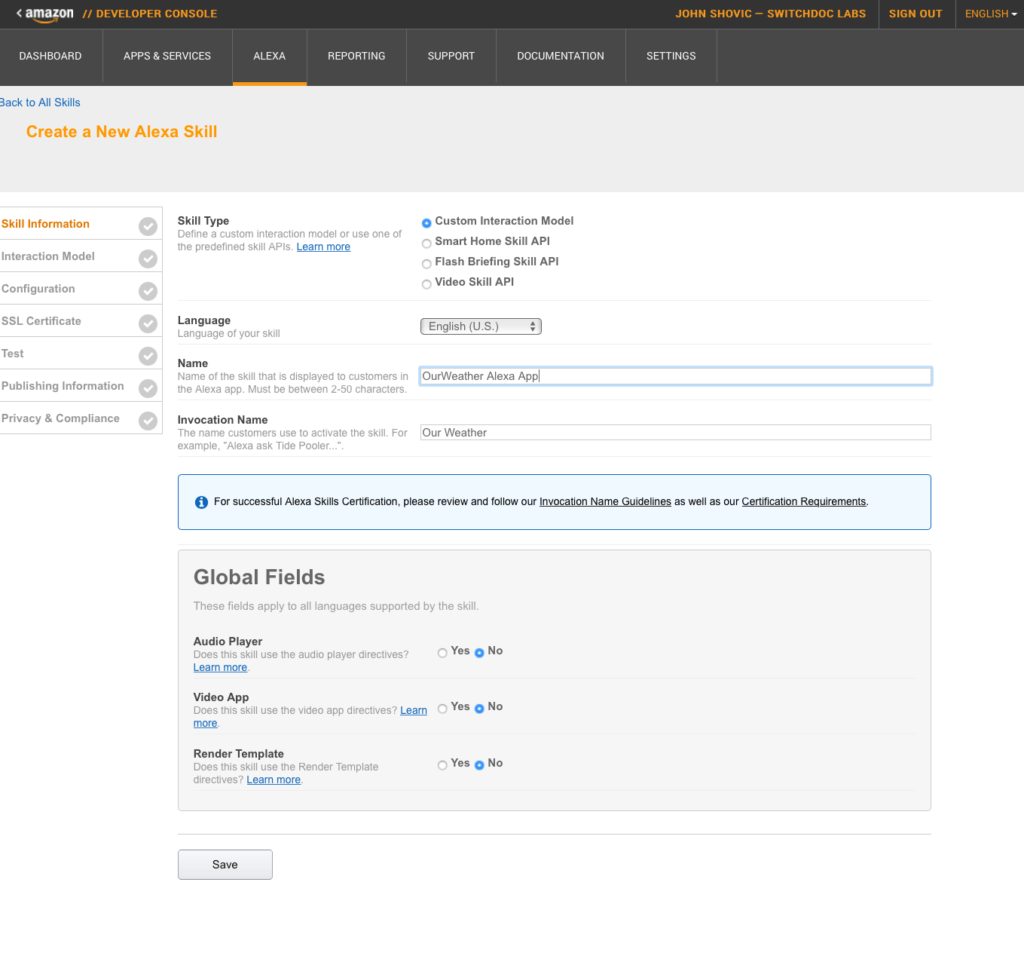Click the Invocation Name input field
This screenshot has width=1024, height=980.
click(x=675, y=432)
